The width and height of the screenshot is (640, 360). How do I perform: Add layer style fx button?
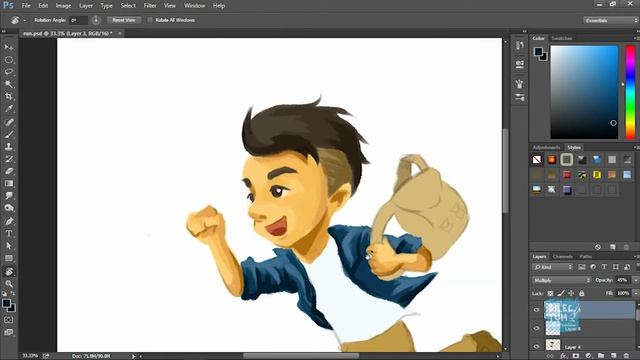[563, 356]
